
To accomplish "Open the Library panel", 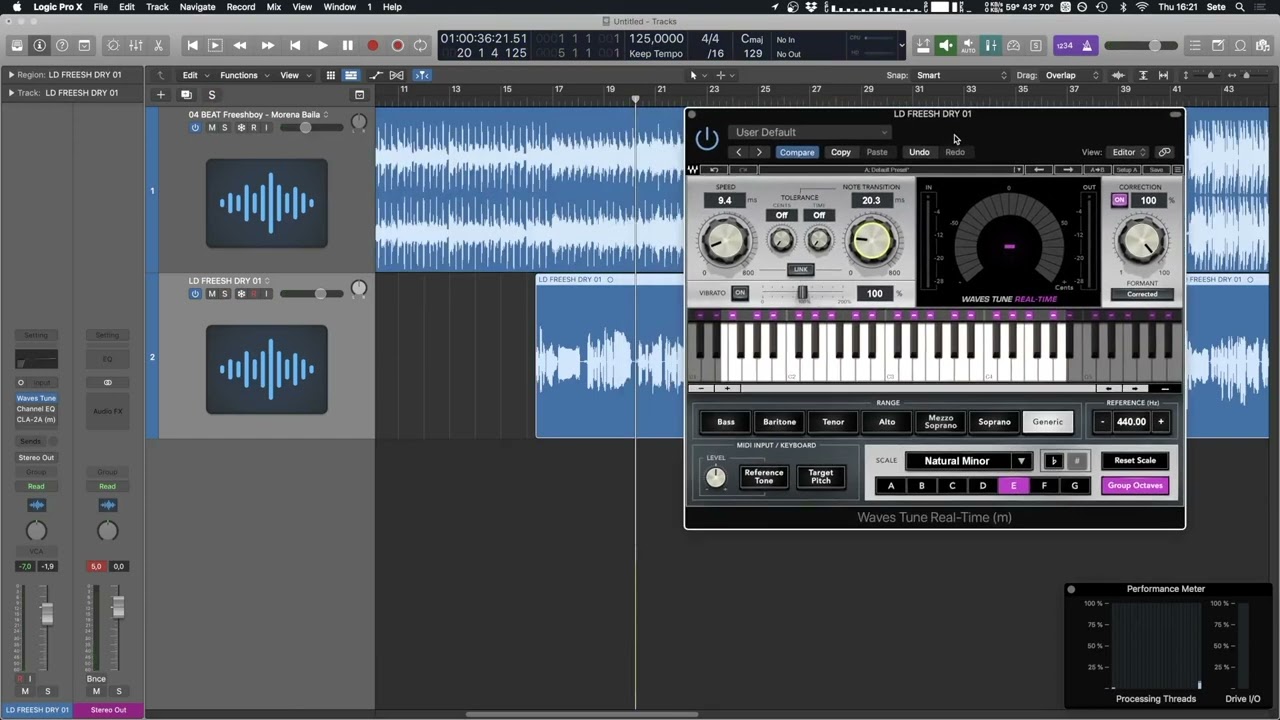I will [17, 45].
